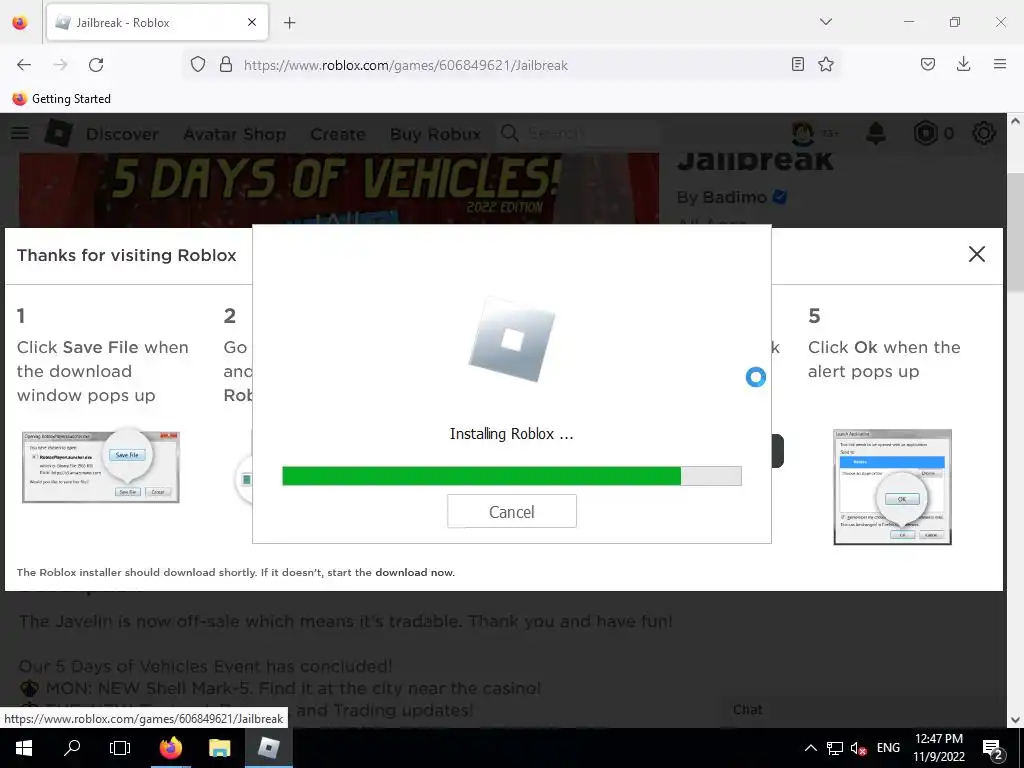Open tracking protection shield info

tap(197, 65)
